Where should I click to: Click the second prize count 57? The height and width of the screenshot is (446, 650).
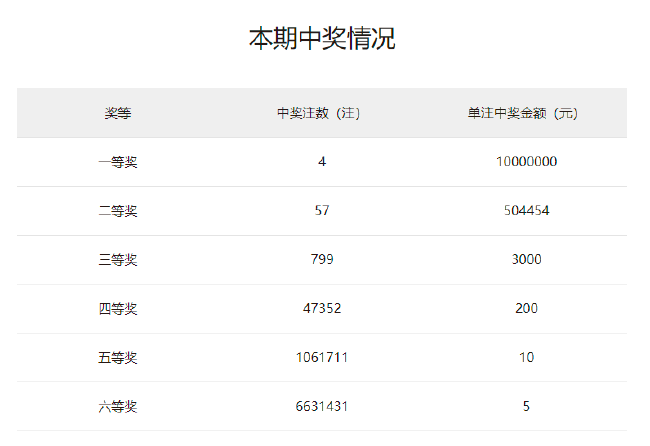pyautogui.click(x=322, y=211)
